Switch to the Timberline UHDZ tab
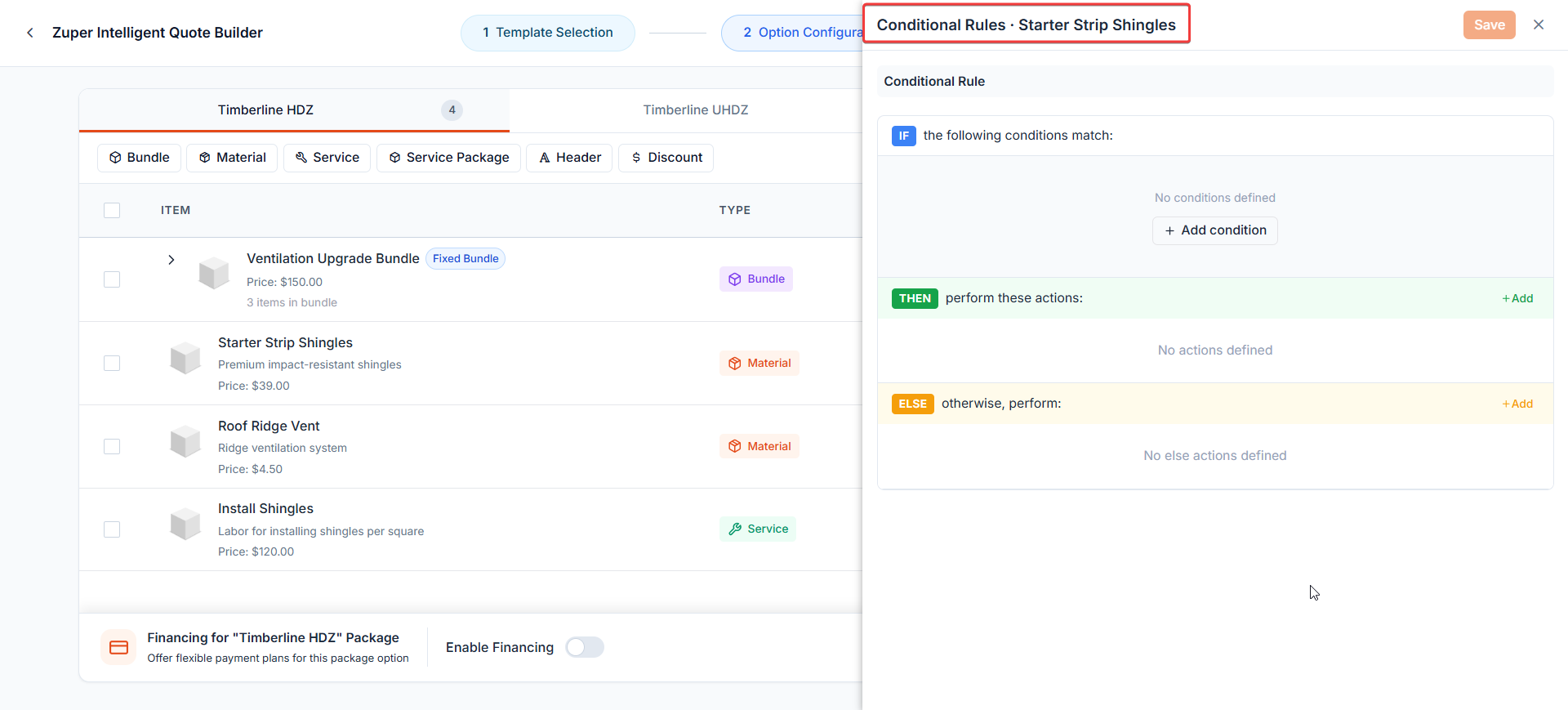Image resolution: width=1568 pixels, height=710 pixels. coord(695,109)
